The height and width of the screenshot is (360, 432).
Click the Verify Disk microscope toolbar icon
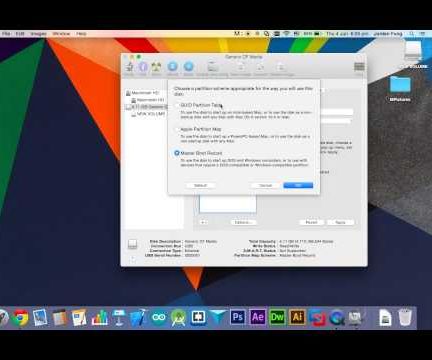tap(129, 67)
